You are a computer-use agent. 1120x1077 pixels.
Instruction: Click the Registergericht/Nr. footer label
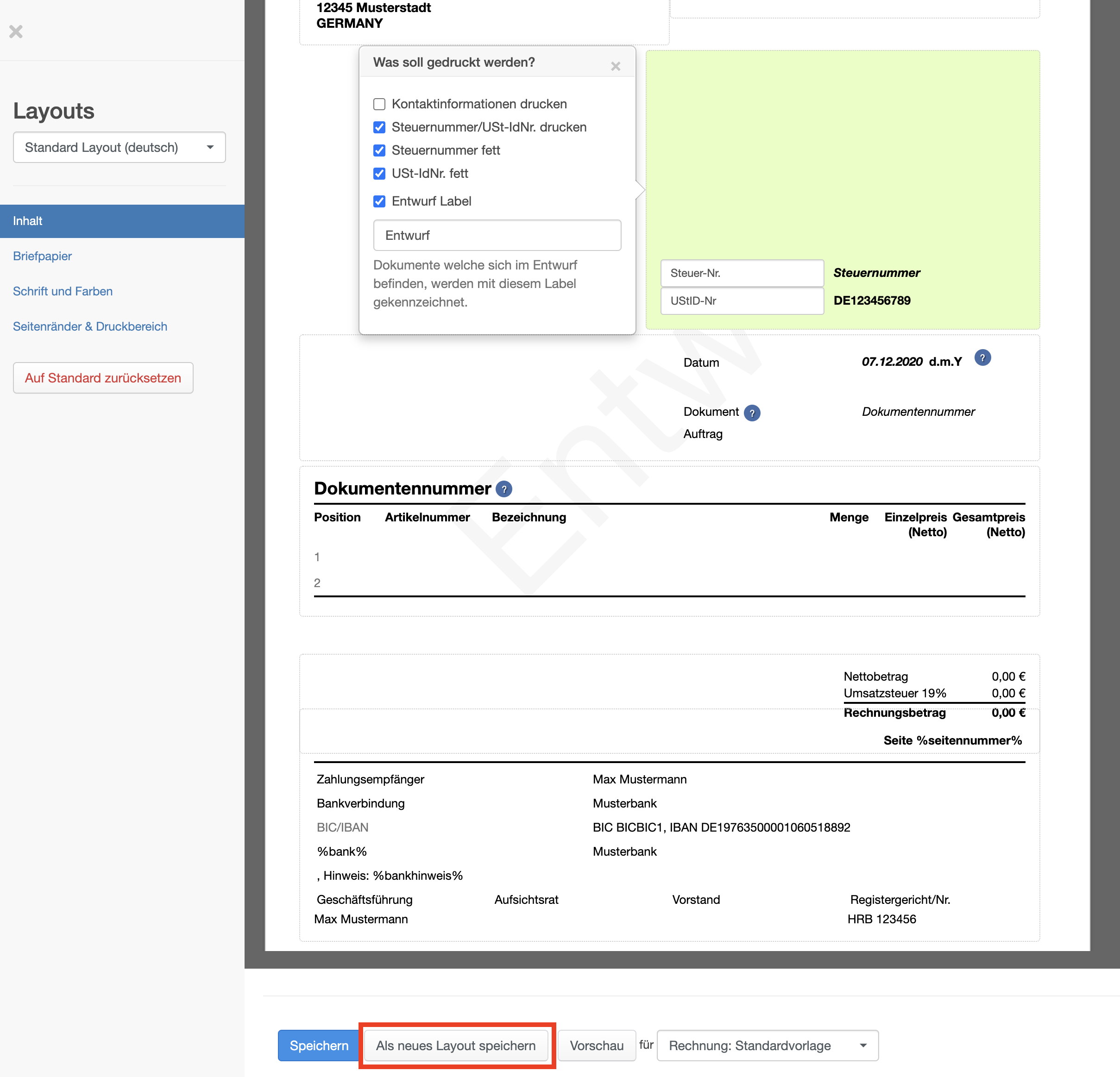point(900,899)
